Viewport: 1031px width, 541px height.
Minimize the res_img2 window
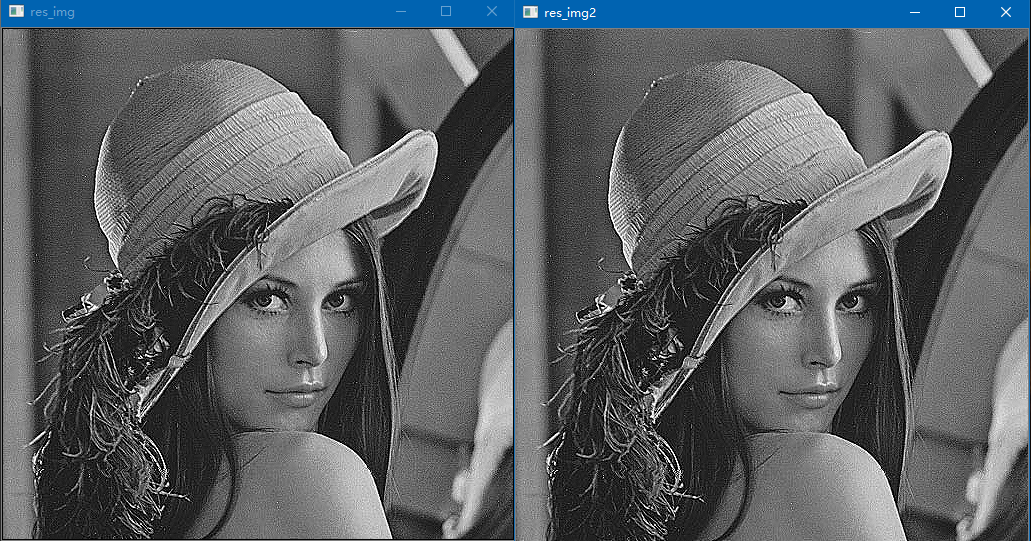click(x=915, y=12)
